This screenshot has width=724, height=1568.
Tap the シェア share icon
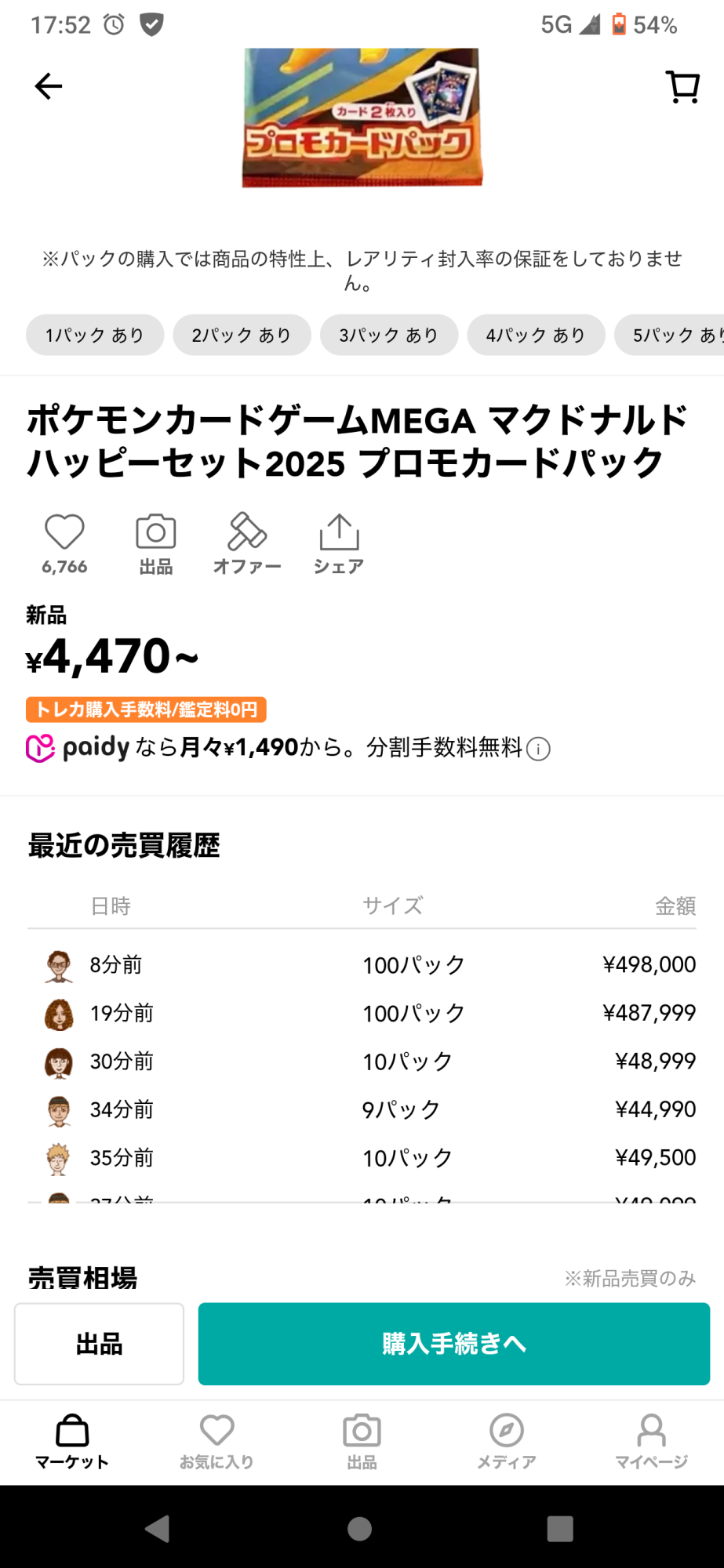[x=339, y=533]
